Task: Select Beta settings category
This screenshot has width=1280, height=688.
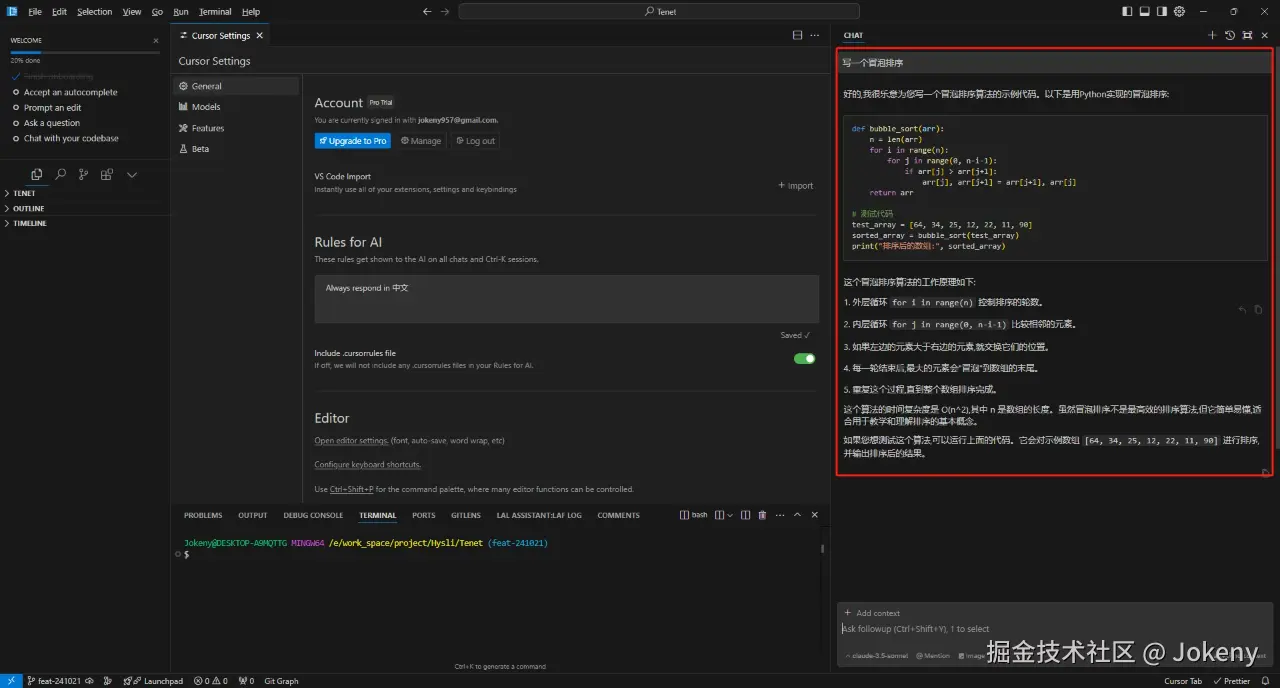Action: pos(236,149)
